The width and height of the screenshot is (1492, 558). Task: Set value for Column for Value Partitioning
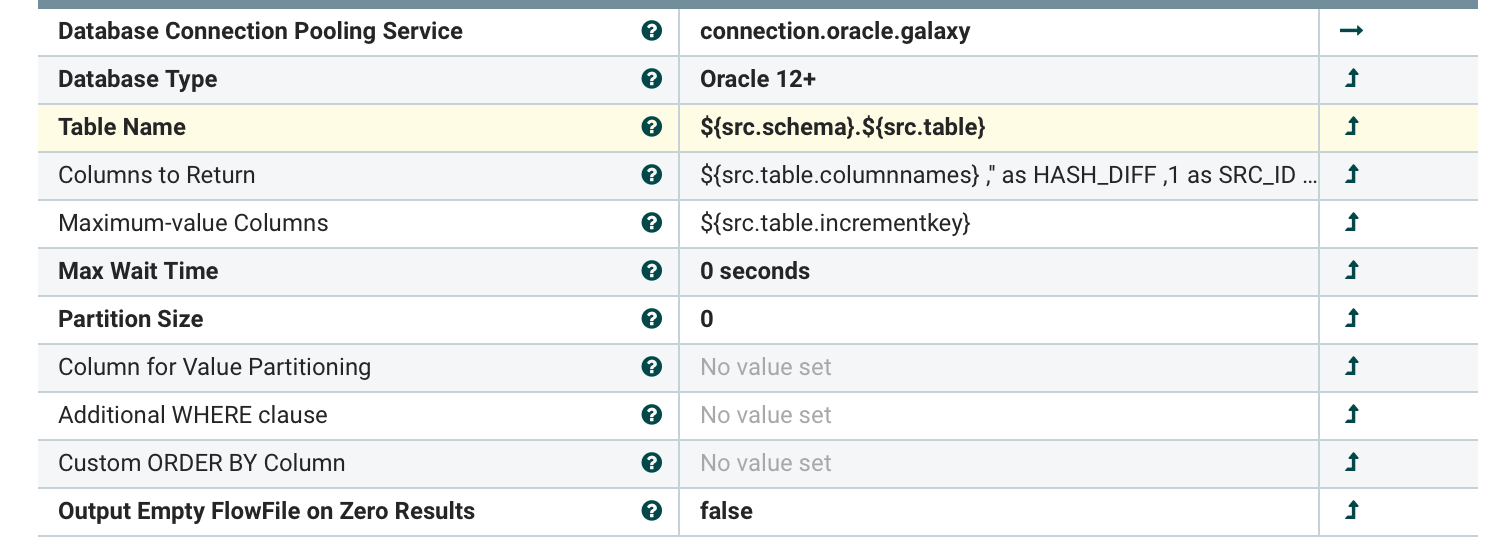pos(999,367)
